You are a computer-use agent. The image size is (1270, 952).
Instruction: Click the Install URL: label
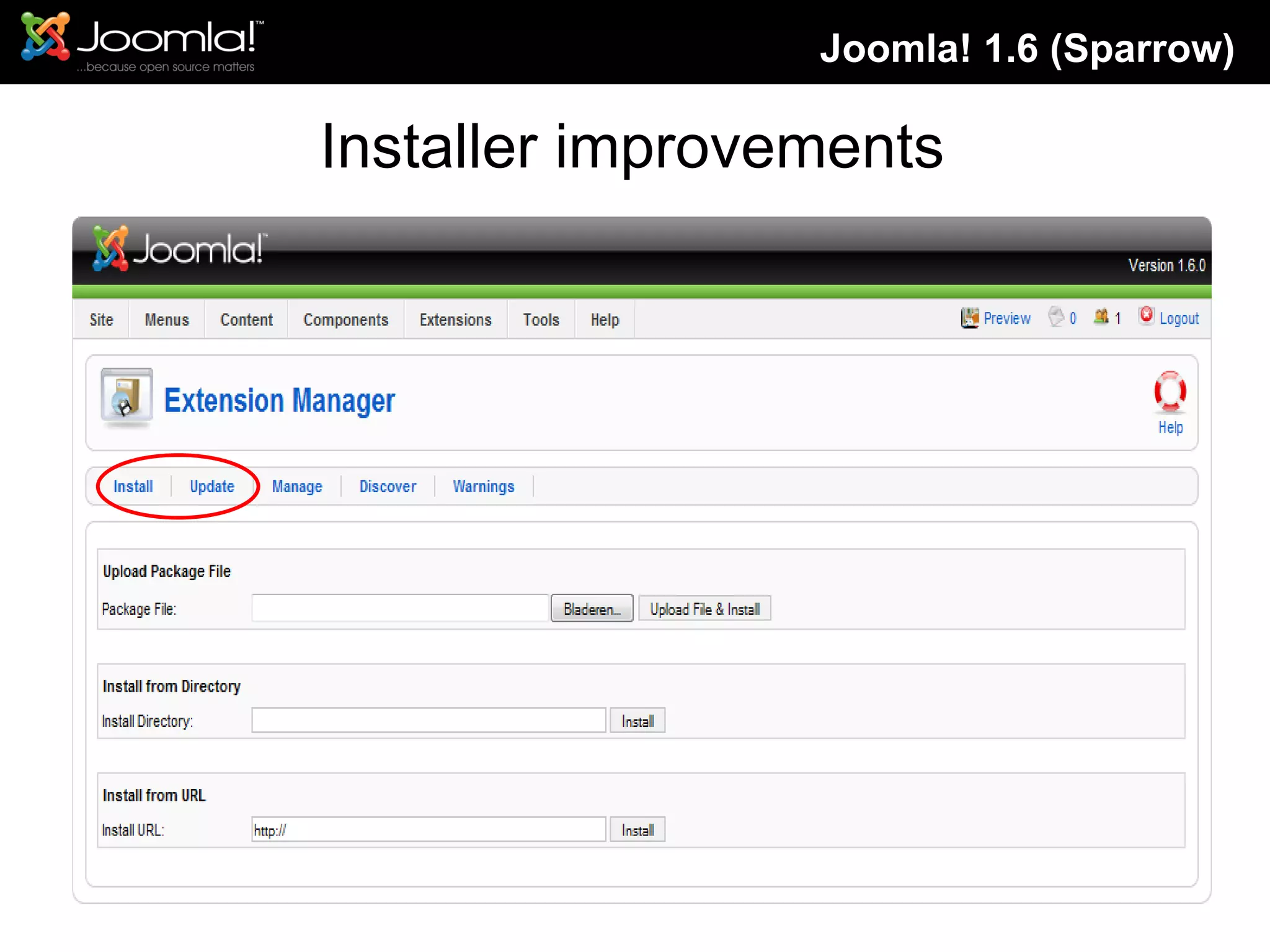(x=133, y=831)
